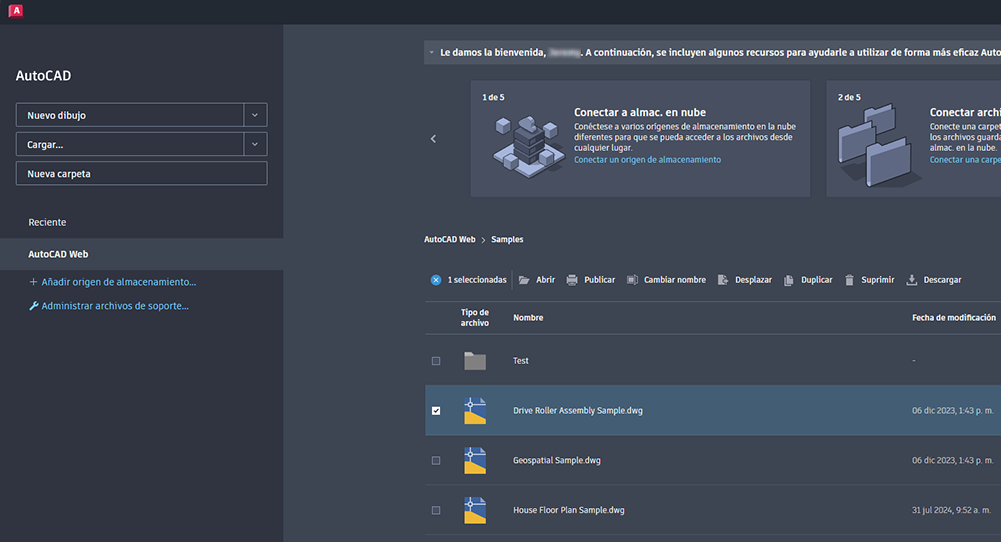Viewport: 1001px width, 542px height.
Task: Click the House Floor Plan DWG file icon
Action: coord(475,510)
